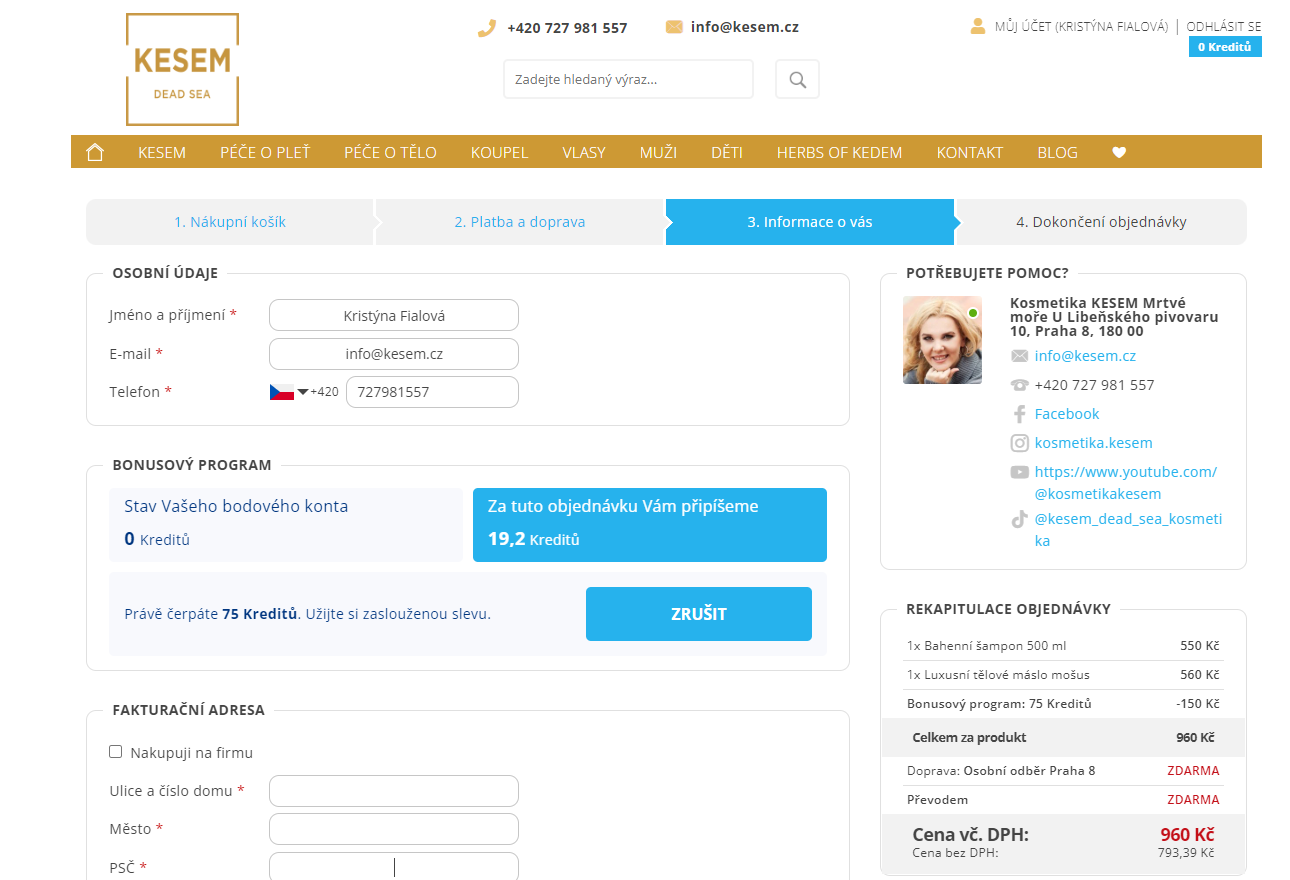1290x880 pixels.
Task: Click the consultant portrait photo
Action: pos(942,340)
